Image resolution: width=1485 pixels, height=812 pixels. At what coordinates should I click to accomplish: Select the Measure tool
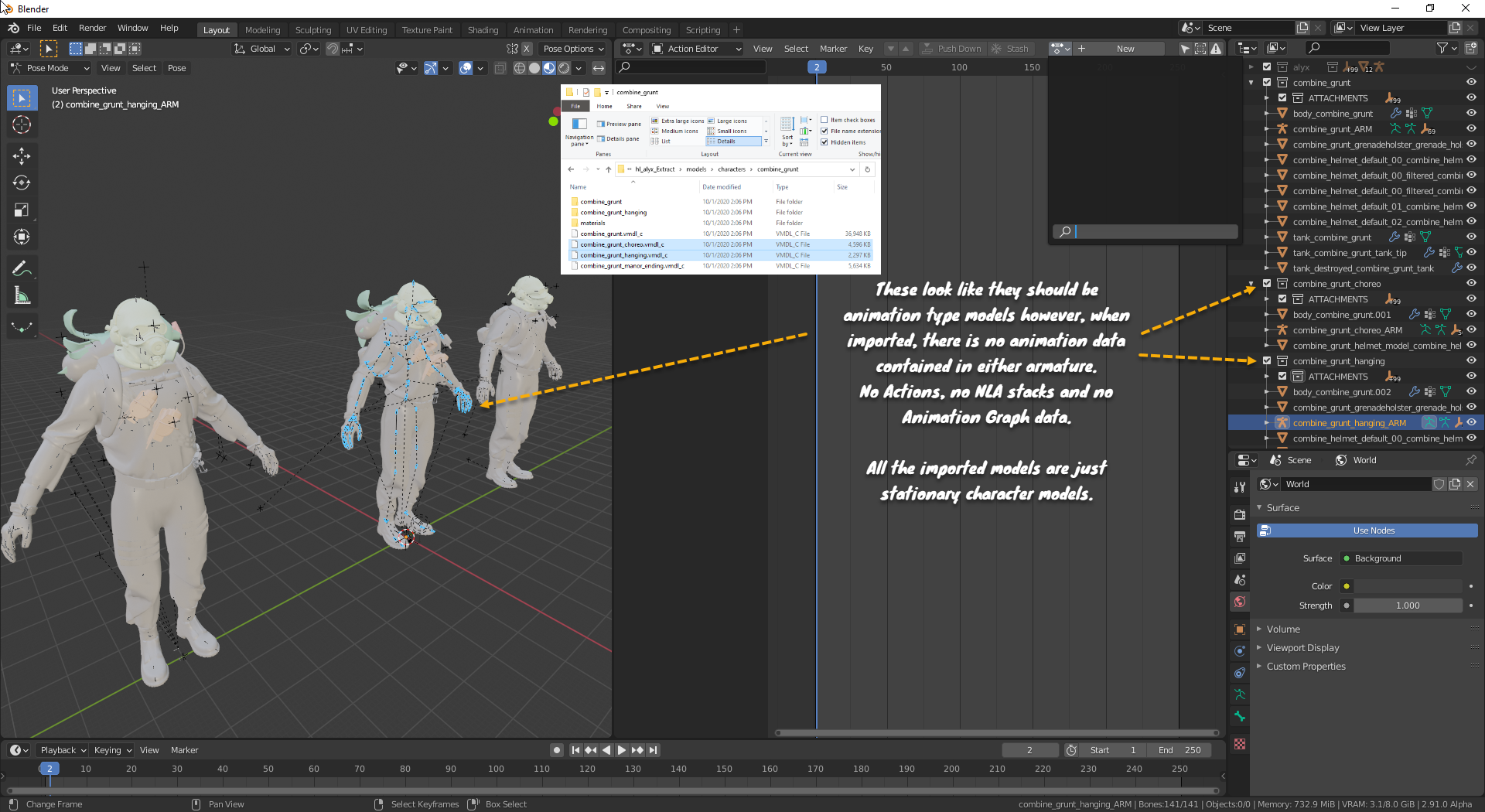22,296
